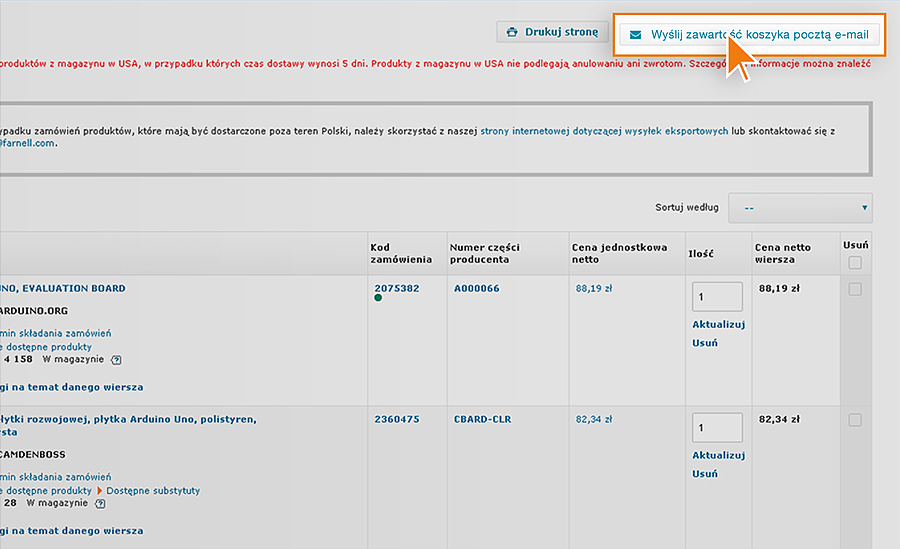Viewport: 900px width, 549px height.
Task: Click Aktualizuj for the first product row
Action: pos(718,324)
